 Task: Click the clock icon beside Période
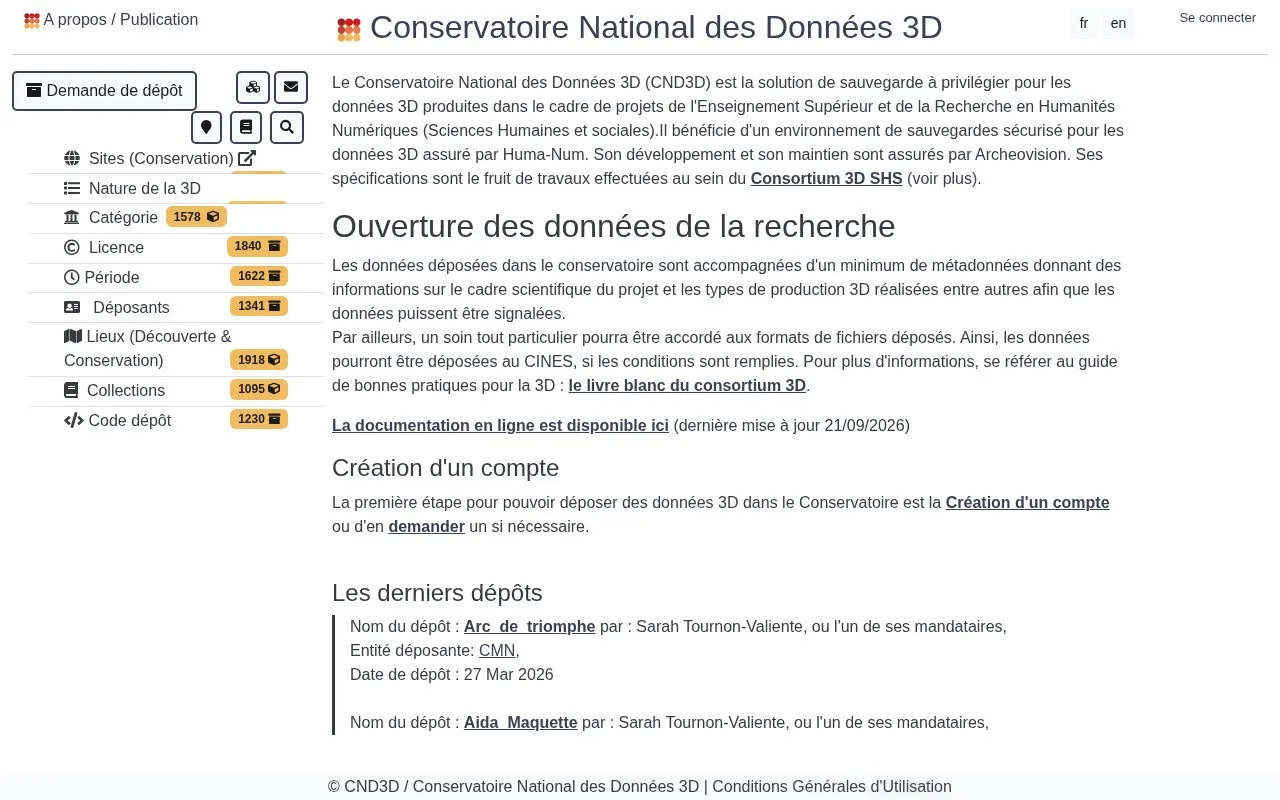click(x=72, y=277)
